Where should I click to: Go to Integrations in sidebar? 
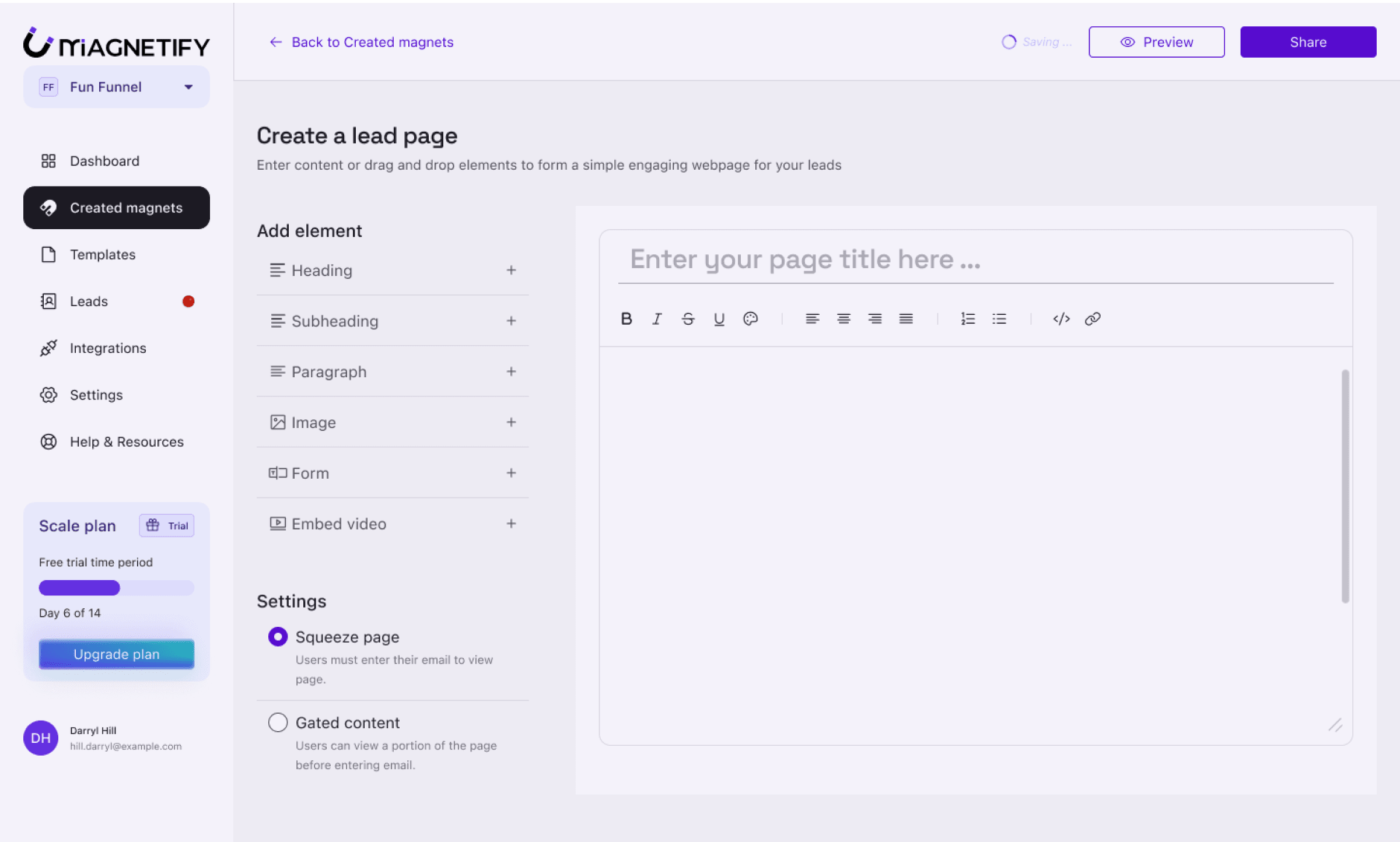click(108, 348)
